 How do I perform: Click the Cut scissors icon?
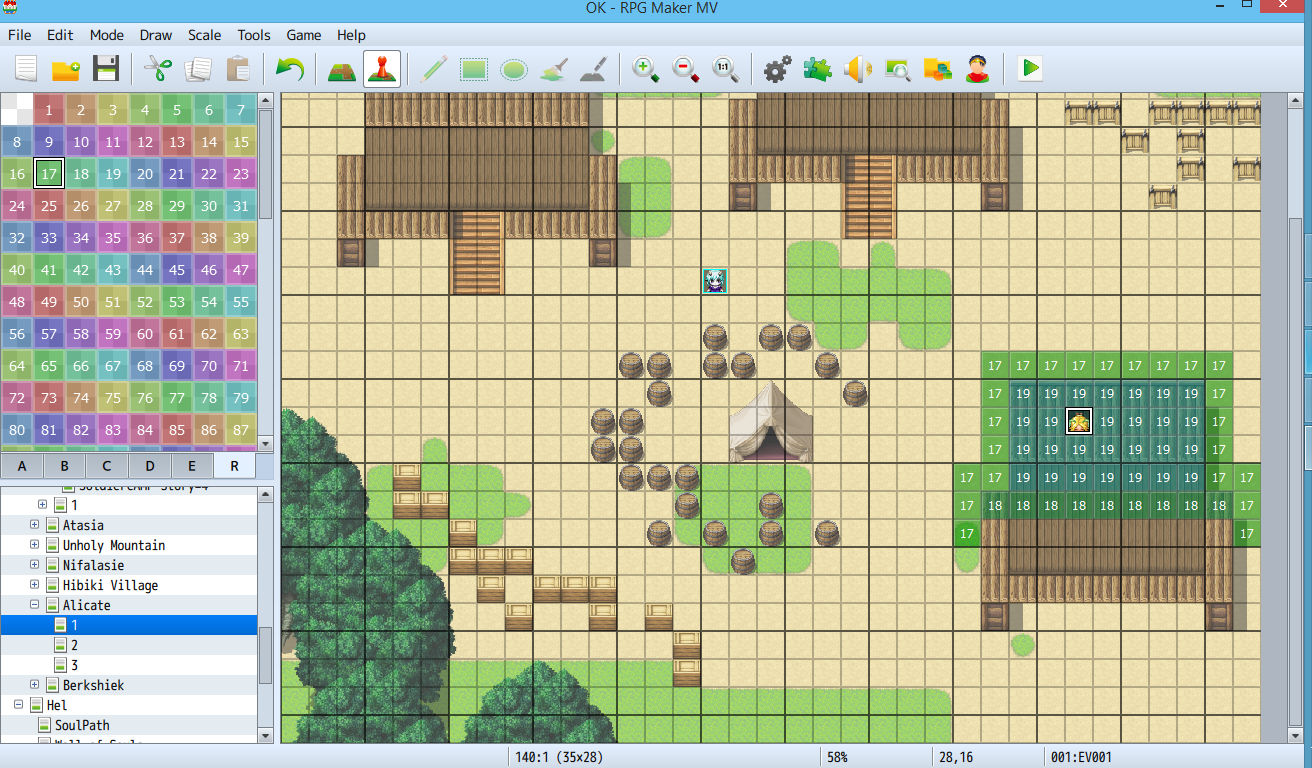tap(158, 69)
